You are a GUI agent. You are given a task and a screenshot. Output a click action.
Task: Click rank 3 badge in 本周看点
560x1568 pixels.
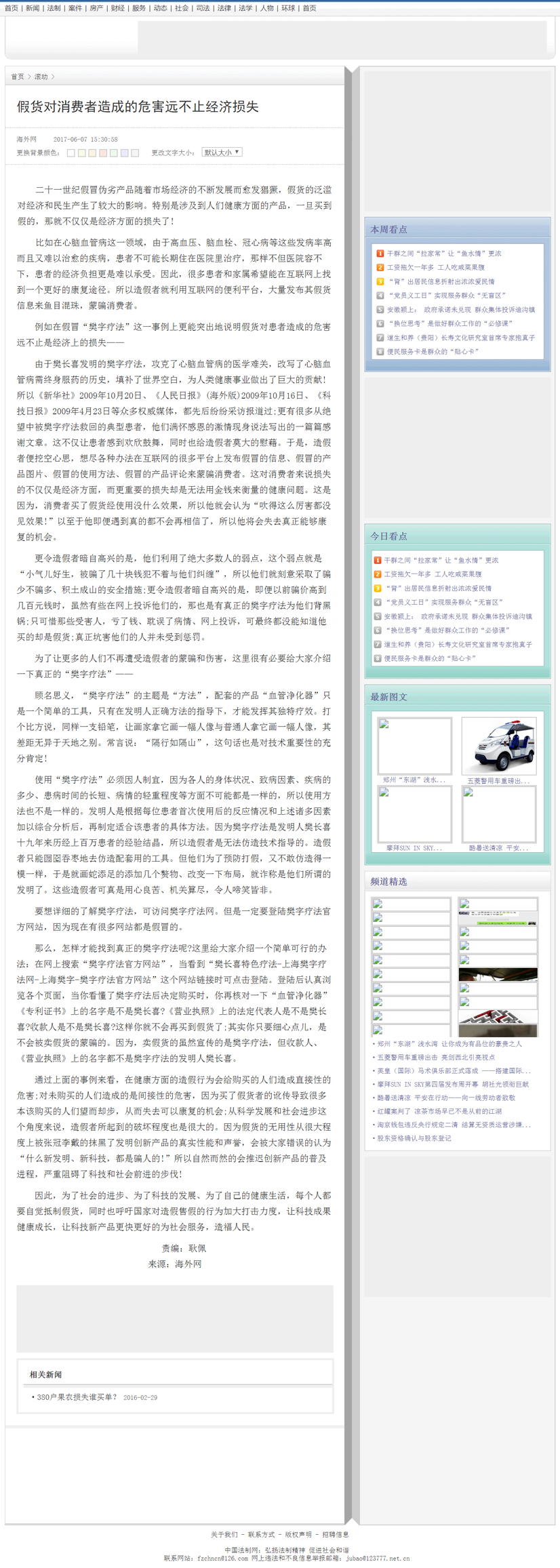[x=380, y=281]
